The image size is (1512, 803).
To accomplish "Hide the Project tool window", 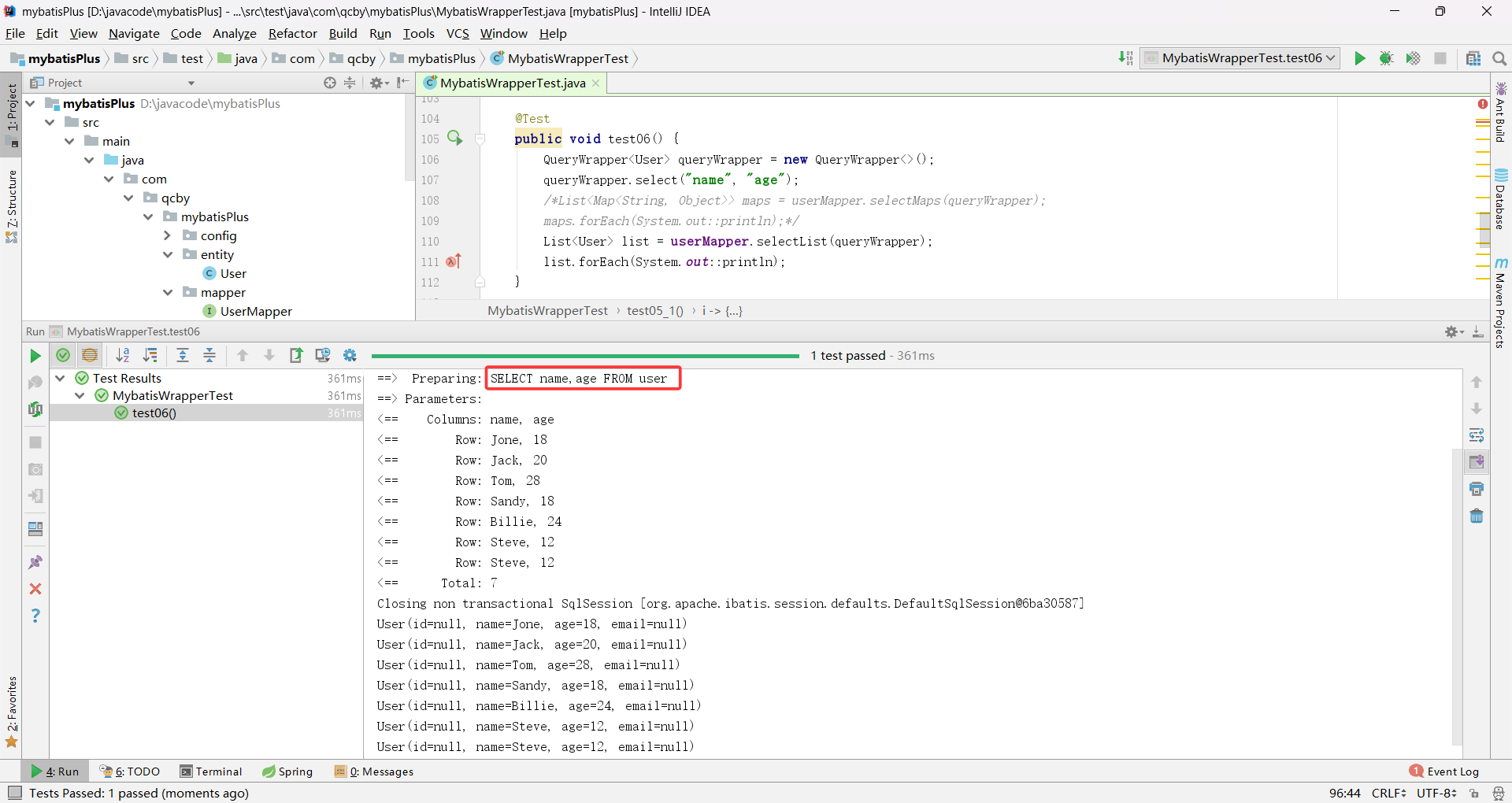I will click(x=402, y=83).
